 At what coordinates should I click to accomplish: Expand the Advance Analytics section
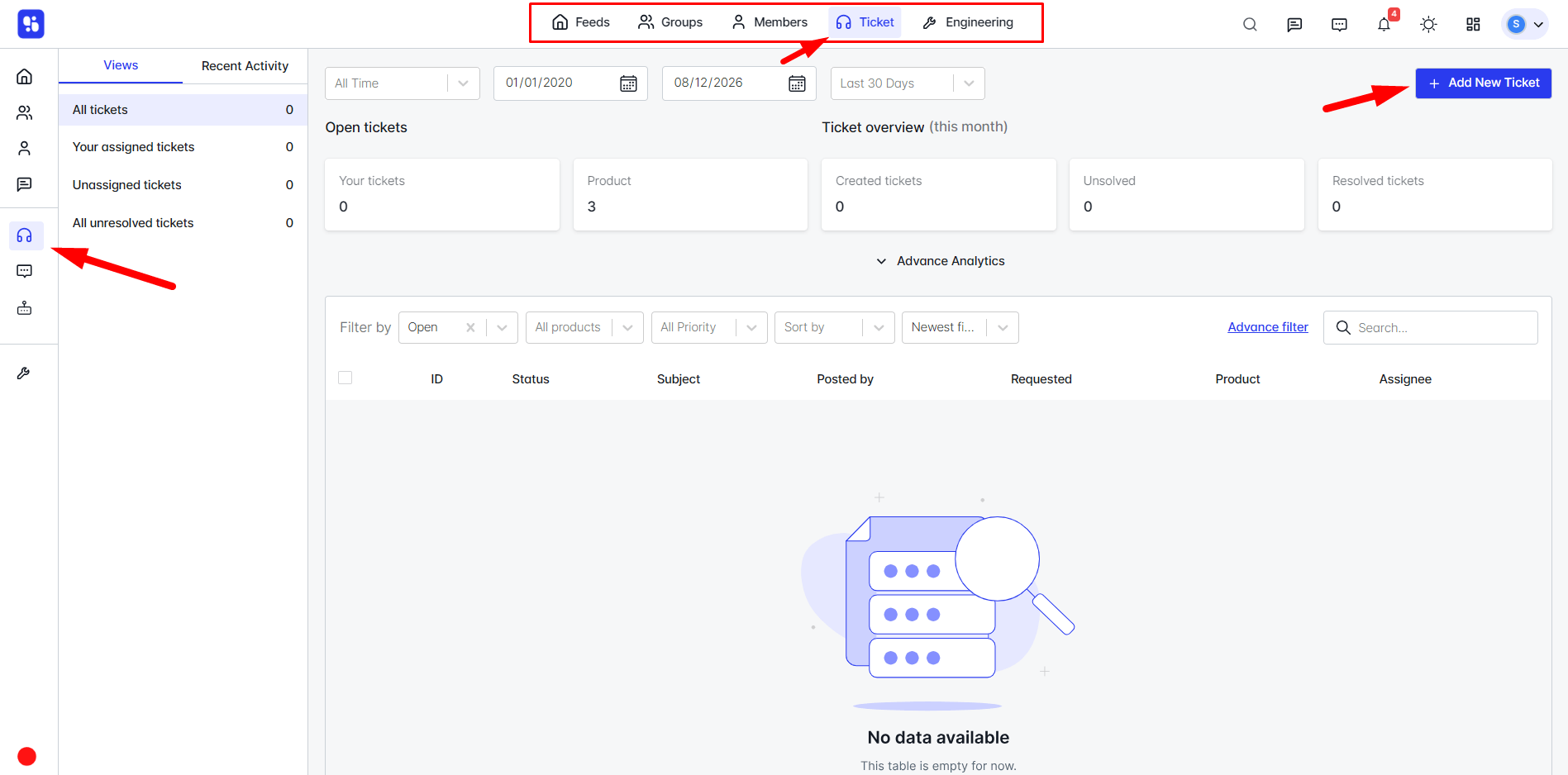coord(940,261)
